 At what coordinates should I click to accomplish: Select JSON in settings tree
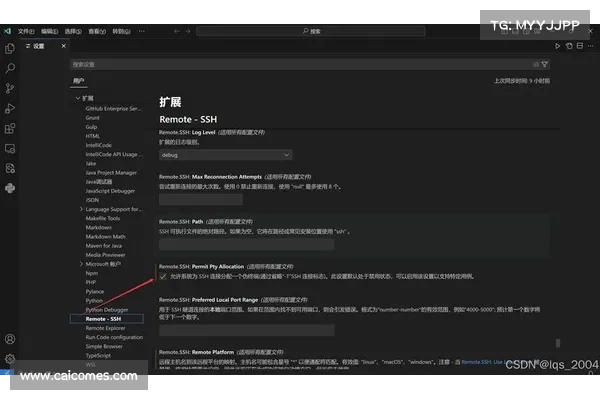pyautogui.click(x=92, y=200)
